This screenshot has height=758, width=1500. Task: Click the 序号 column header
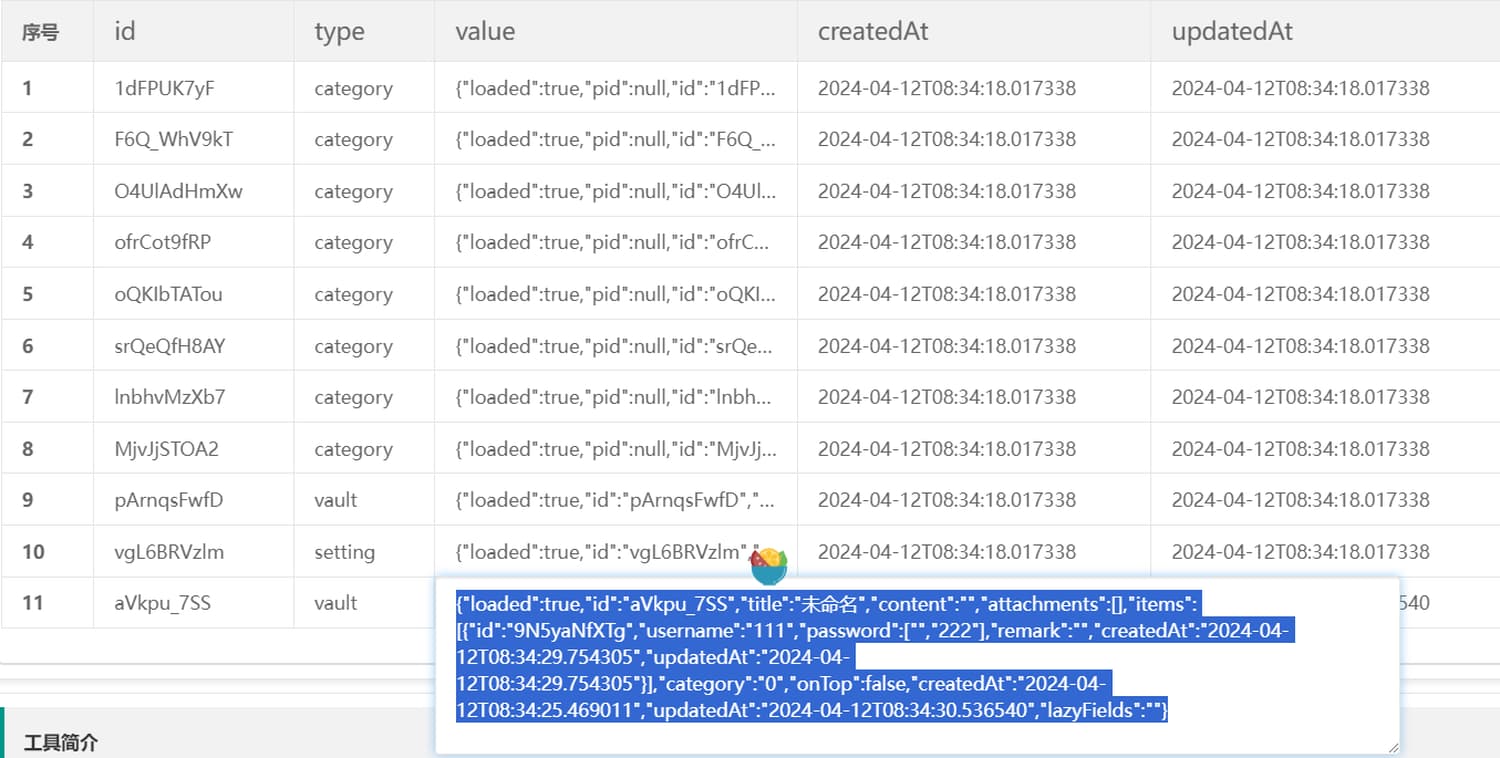(41, 32)
